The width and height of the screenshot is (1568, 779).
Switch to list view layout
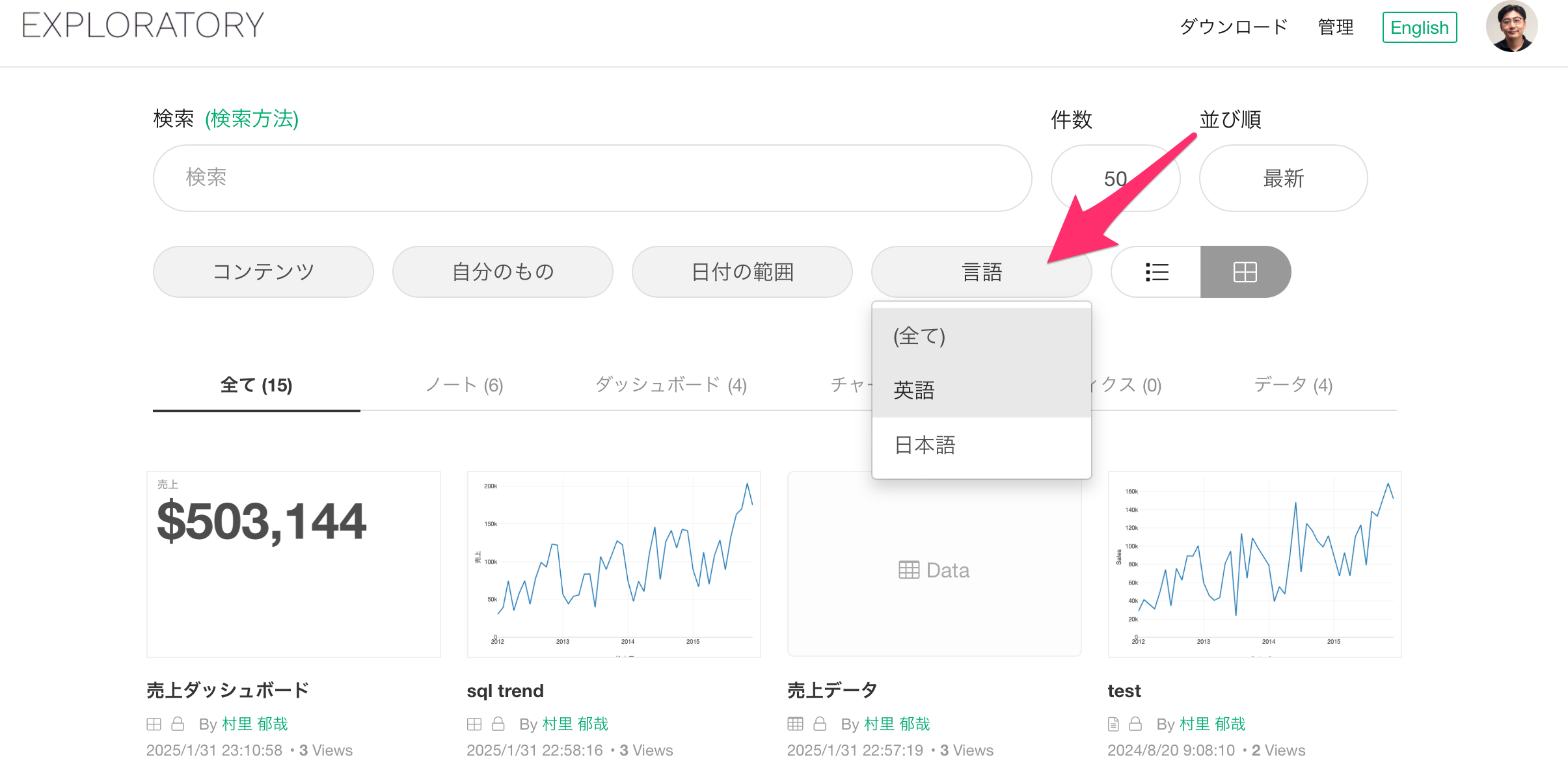[1156, 272]
